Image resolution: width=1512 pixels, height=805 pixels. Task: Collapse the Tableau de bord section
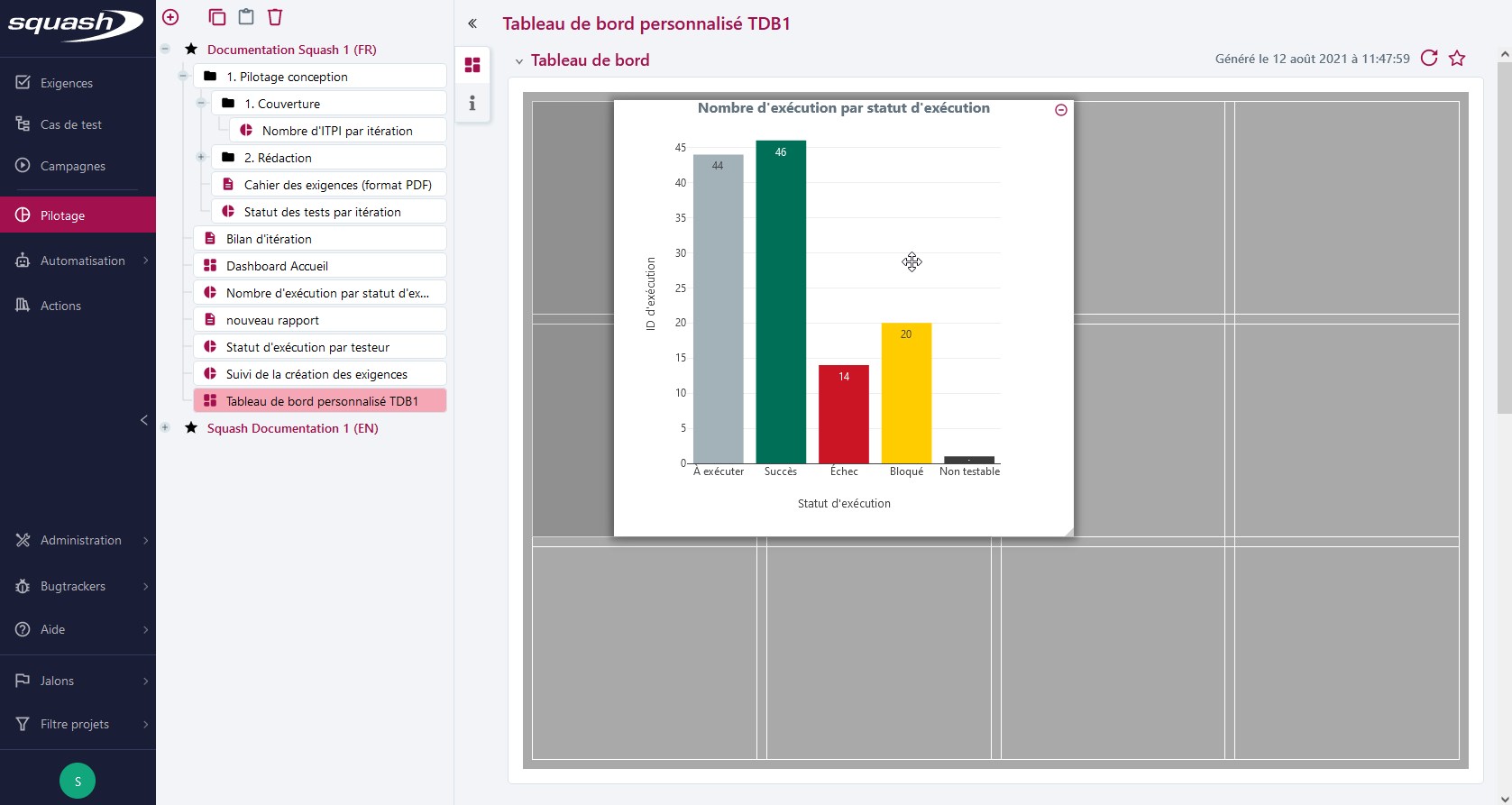click(519, 61)
